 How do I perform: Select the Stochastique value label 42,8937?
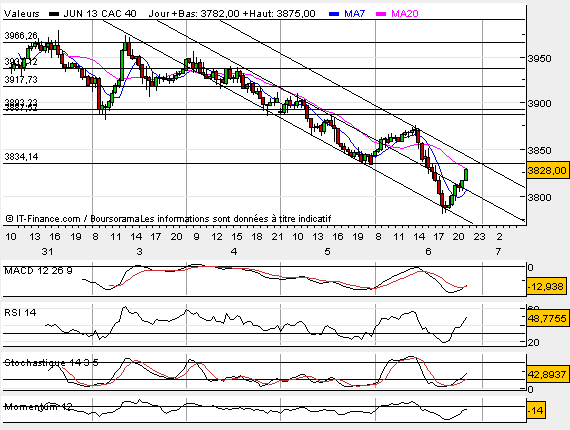(547, 374)
